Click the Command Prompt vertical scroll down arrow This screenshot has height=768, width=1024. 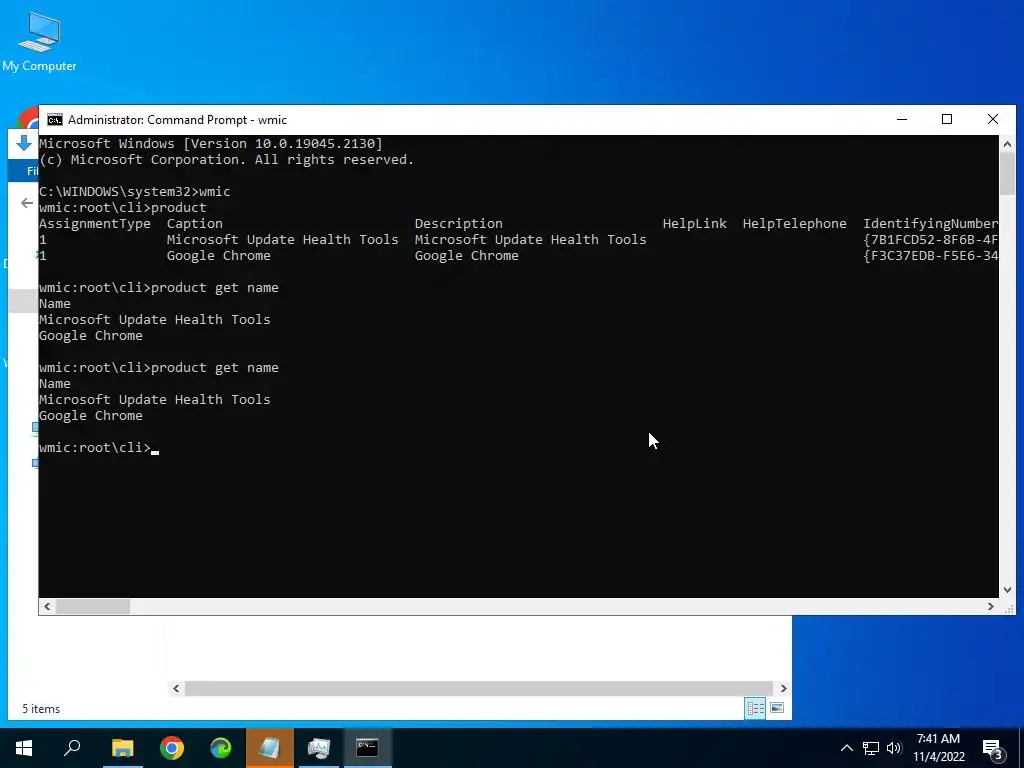[x=1007, y=590]
